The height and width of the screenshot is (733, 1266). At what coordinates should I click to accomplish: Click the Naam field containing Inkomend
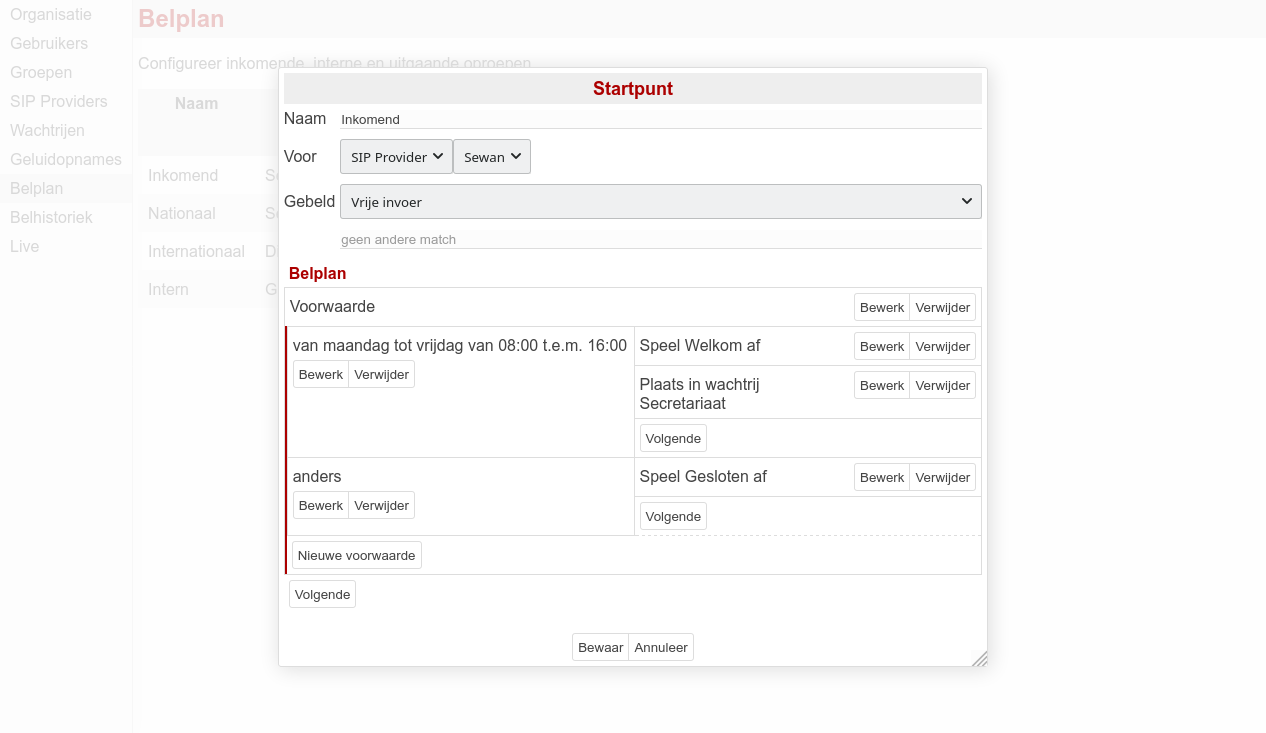660,119
